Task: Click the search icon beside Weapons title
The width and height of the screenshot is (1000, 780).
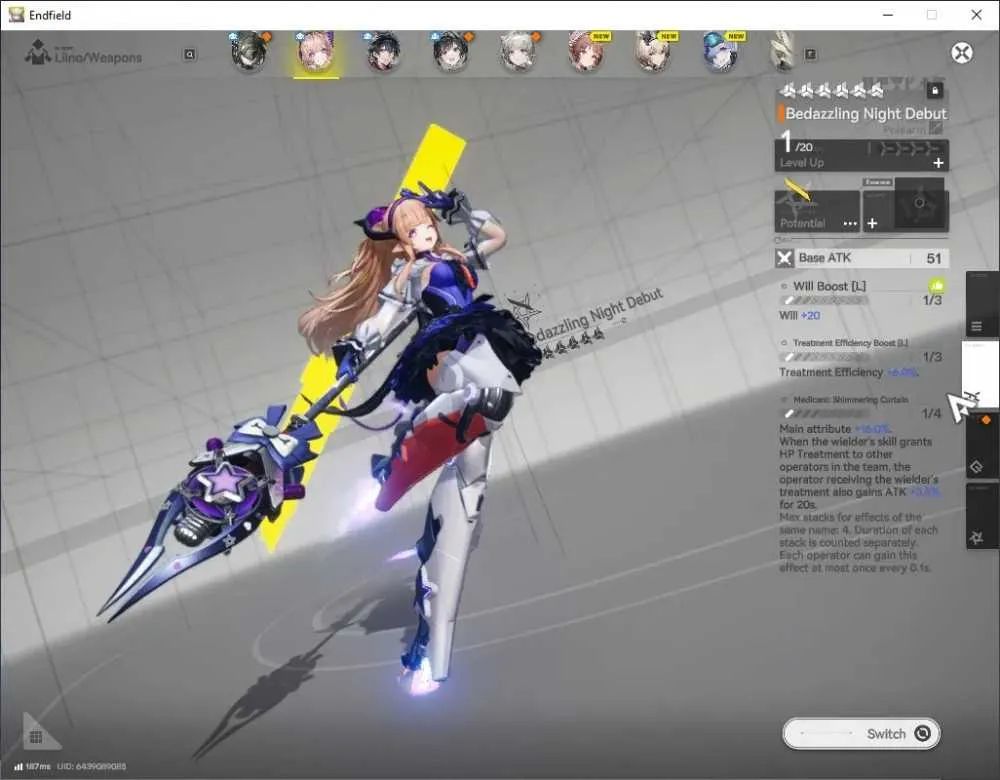Action: [x=189, y=55]
